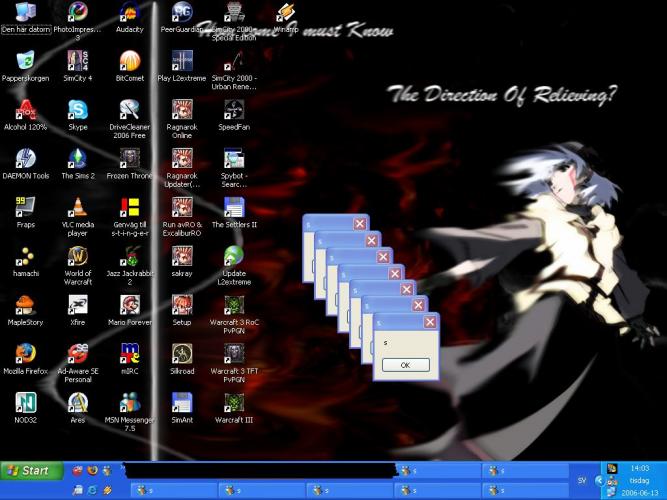Image resolution: width=667 pixels, height=500 pixels.
Task: Click the taskbar clock showing 14:03
Action: pos(640,468)
